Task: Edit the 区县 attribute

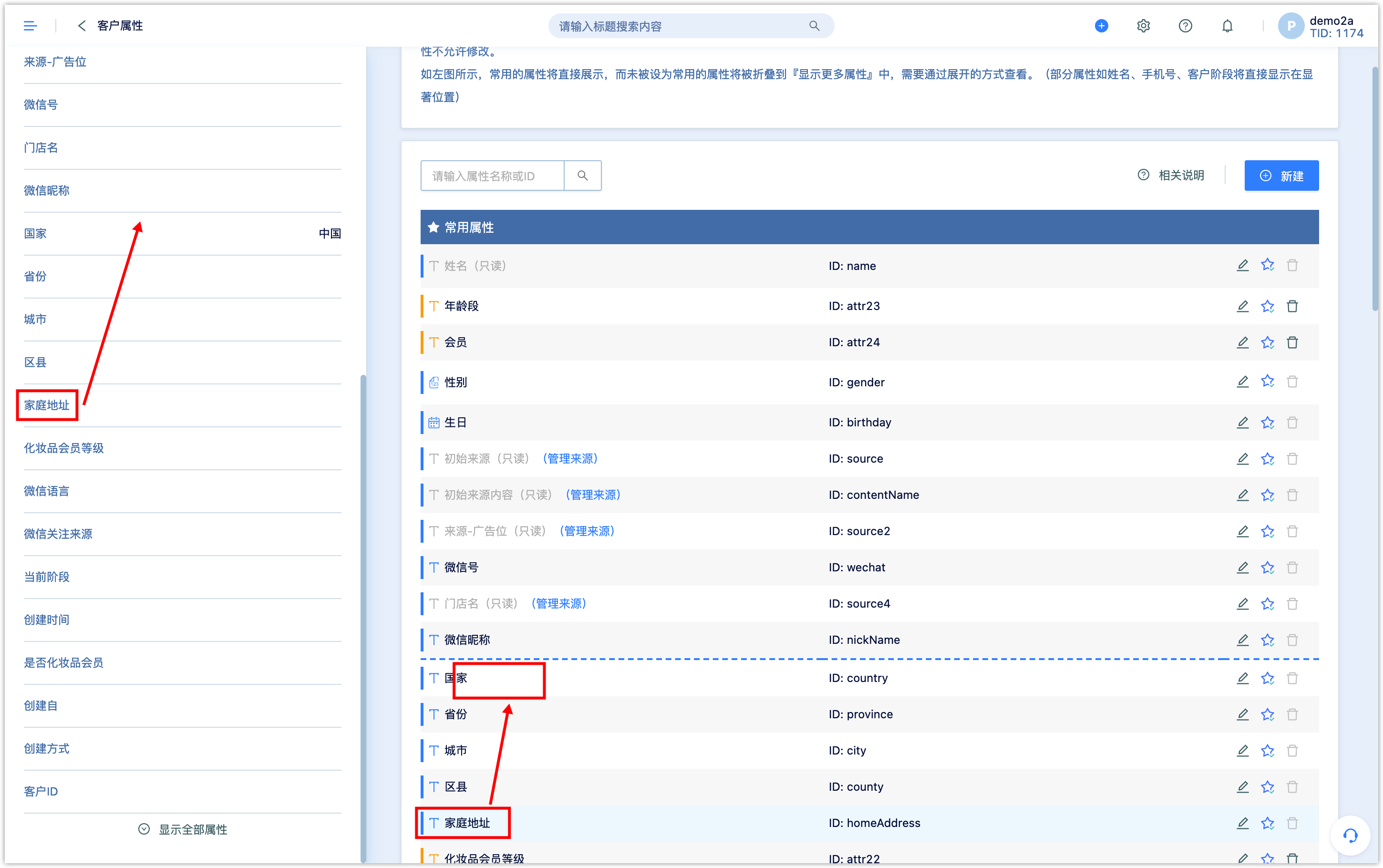Action: click(x=1242, y=786)
